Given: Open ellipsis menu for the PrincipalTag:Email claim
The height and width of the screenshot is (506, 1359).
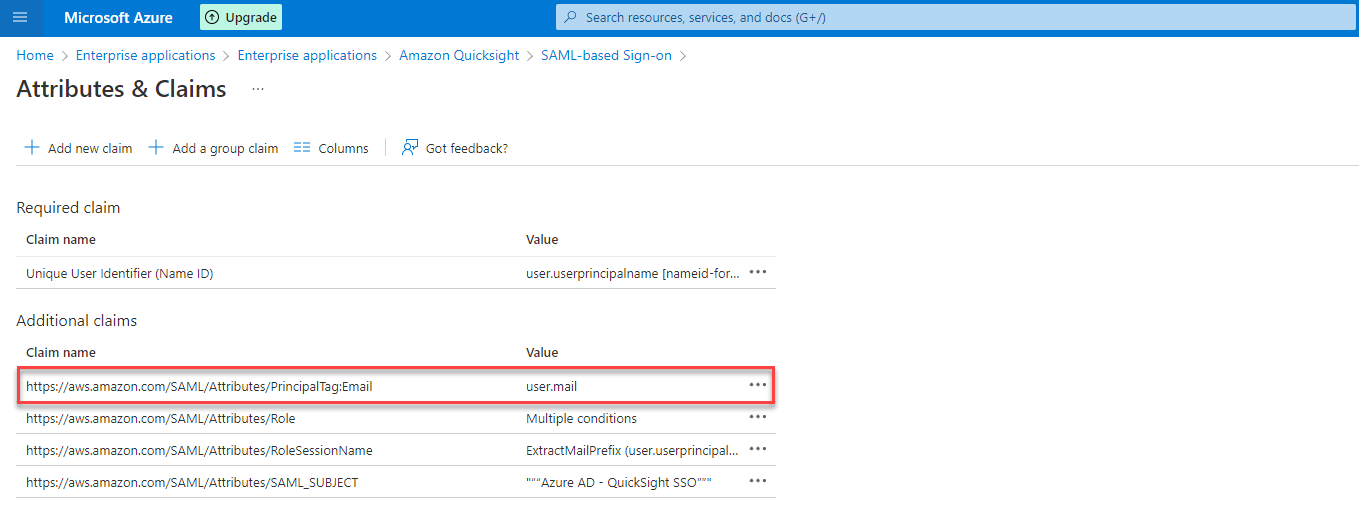Looking at the screenshot, I should (758, 385).
